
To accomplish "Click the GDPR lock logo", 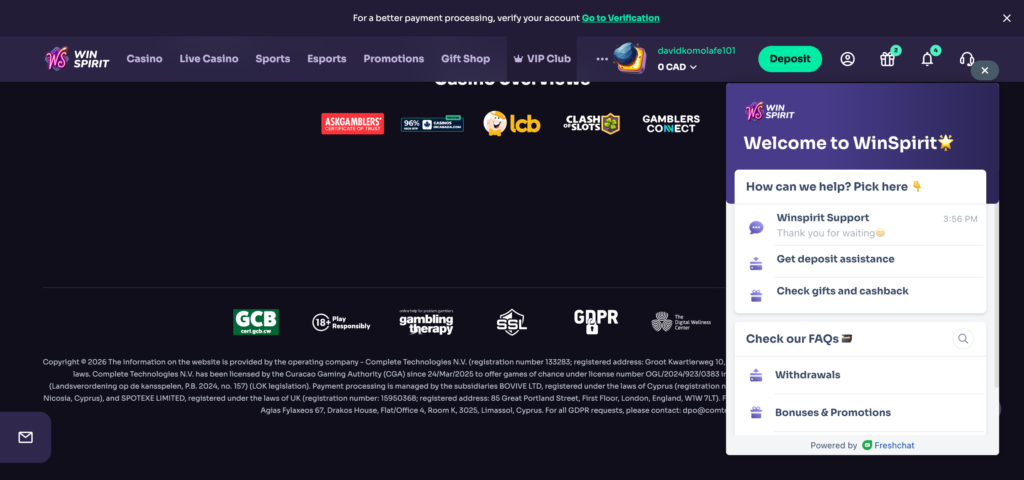I will click(596, 322).
